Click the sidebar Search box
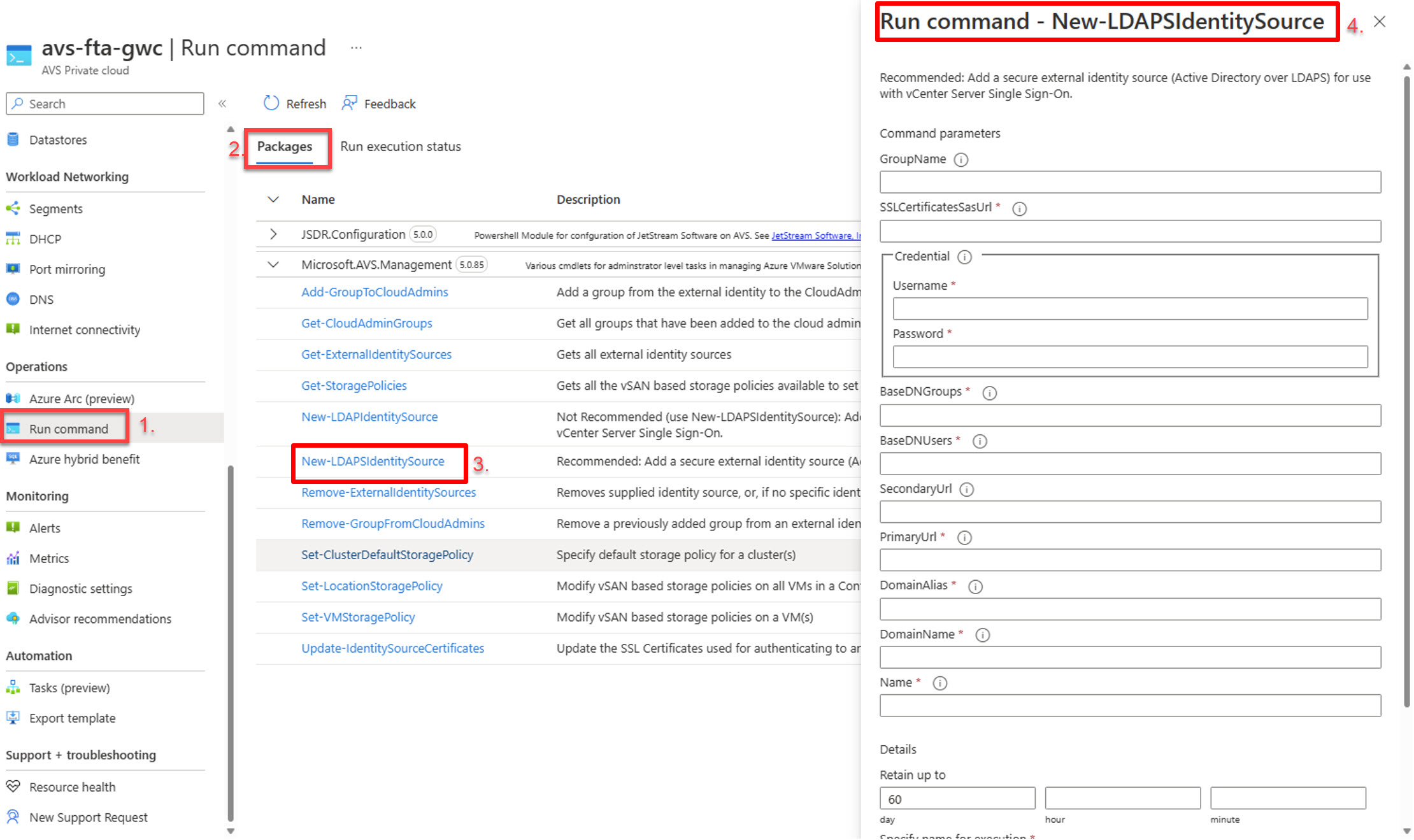The height and width of the screenshot is (840, 1414). coord(105,104)
